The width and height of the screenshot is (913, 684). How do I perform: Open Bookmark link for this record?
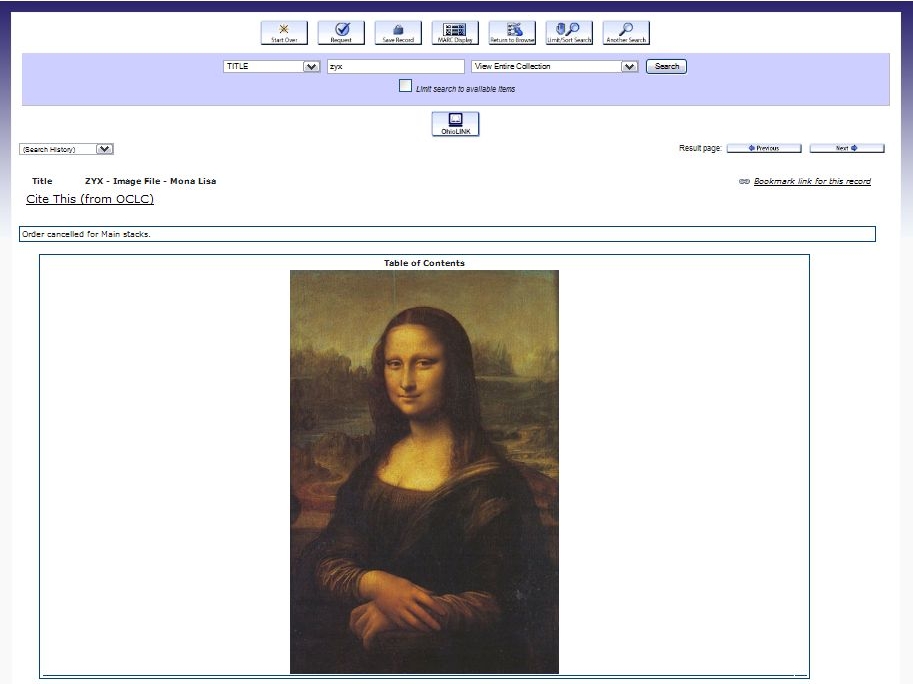tap(812, 182)
